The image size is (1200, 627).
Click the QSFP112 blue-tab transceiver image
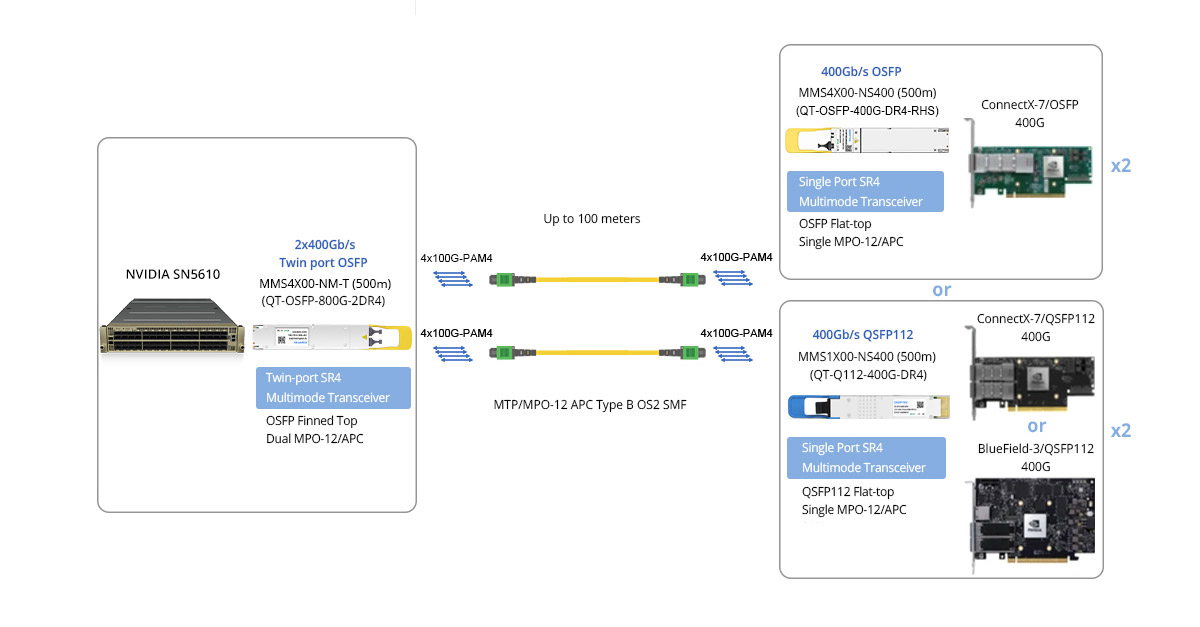[x=868, y=406]
